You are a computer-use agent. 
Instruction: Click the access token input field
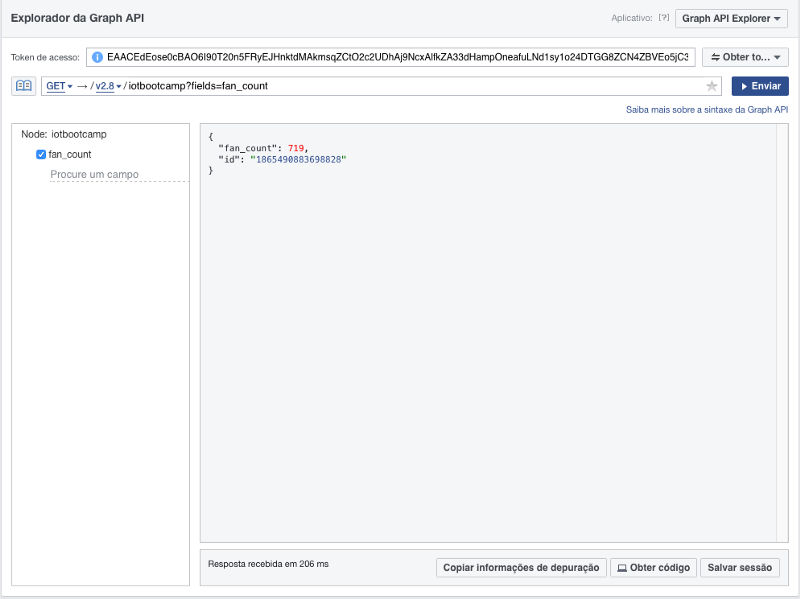[x=391, y=57]
